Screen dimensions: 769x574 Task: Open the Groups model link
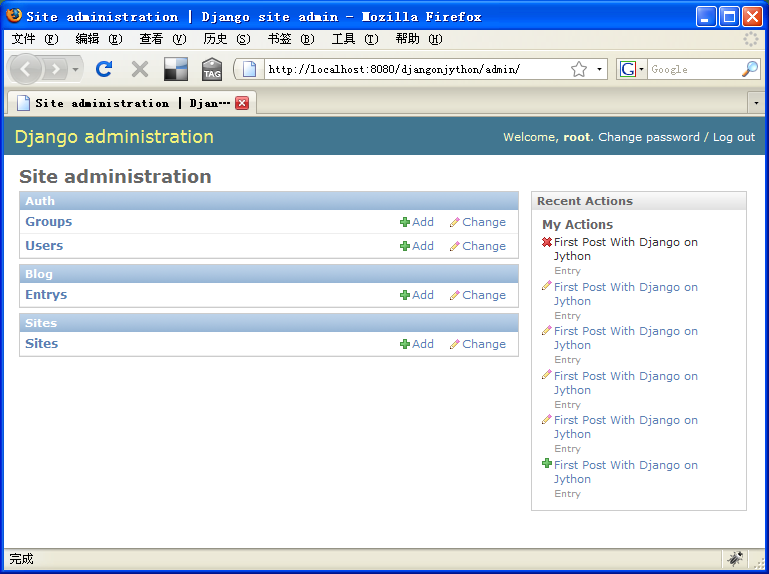click(x=49, y=222)
